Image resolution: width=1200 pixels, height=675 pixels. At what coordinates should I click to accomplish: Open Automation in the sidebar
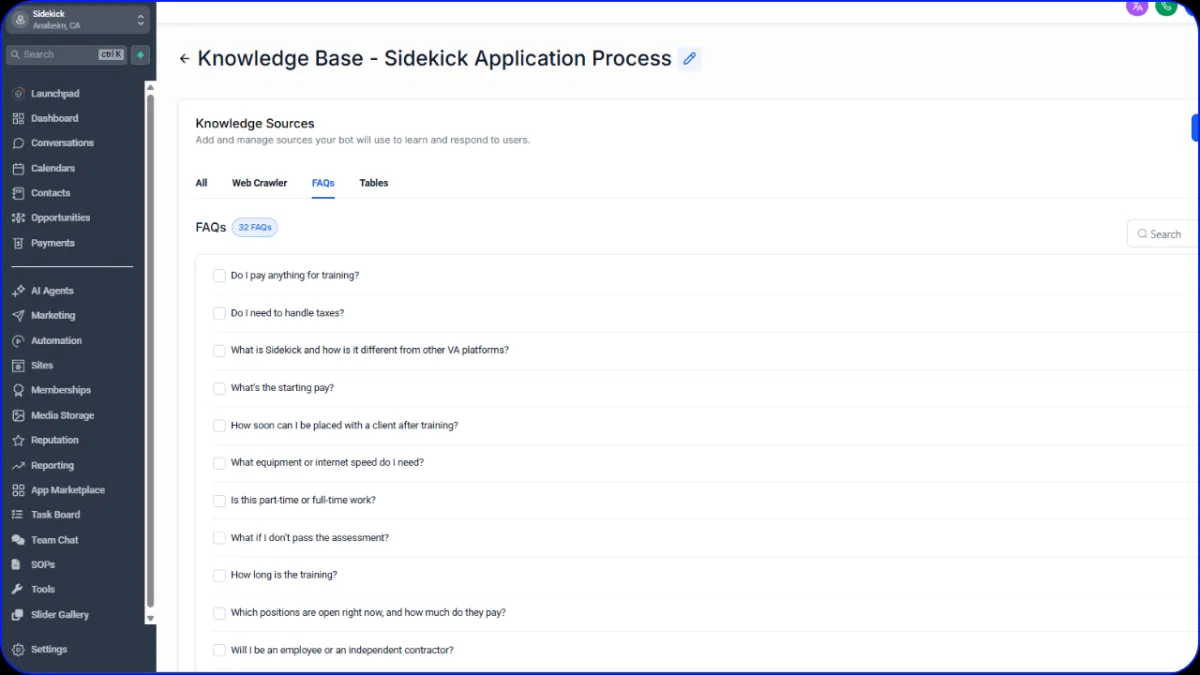[56, 341]
